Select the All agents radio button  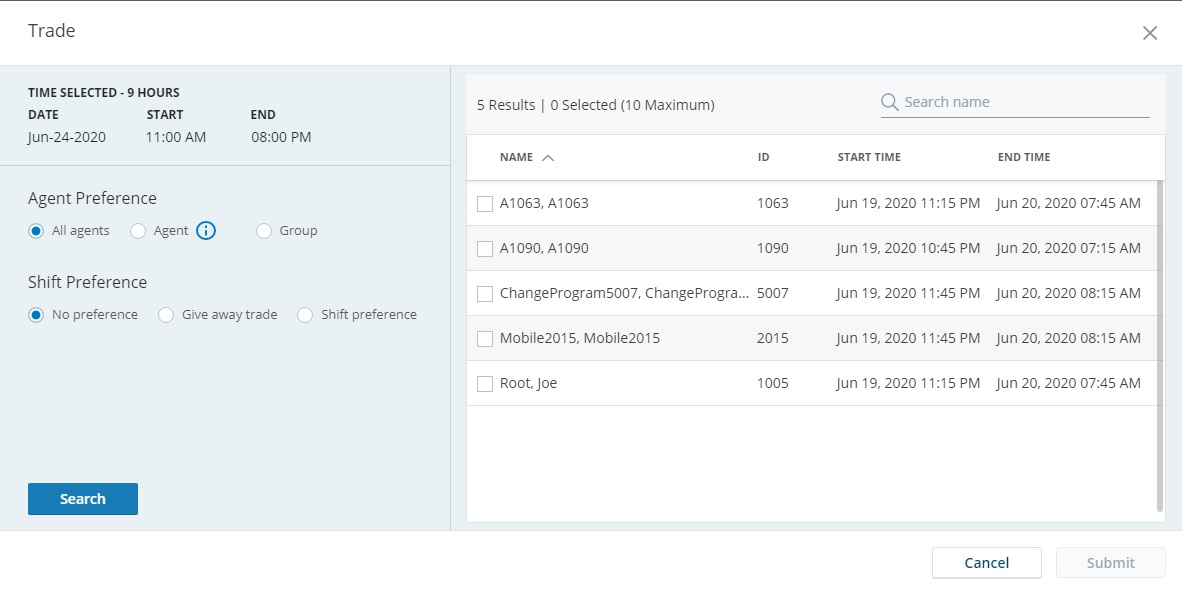click(36, 231)
